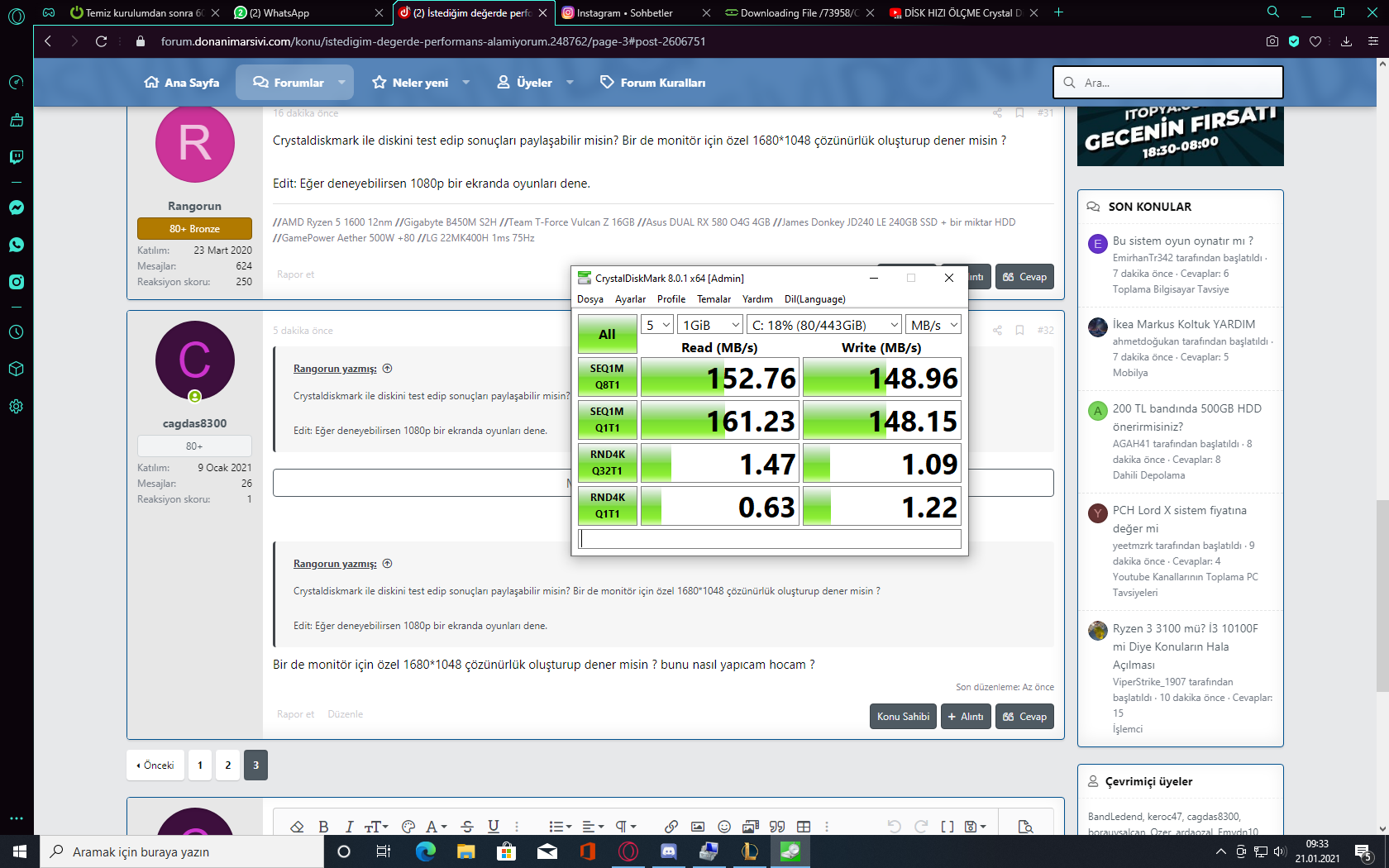Apply italic formatting in reply editor
This screenshot has height=868, width=1389.
pyautogui.click(x=349, y=827)
